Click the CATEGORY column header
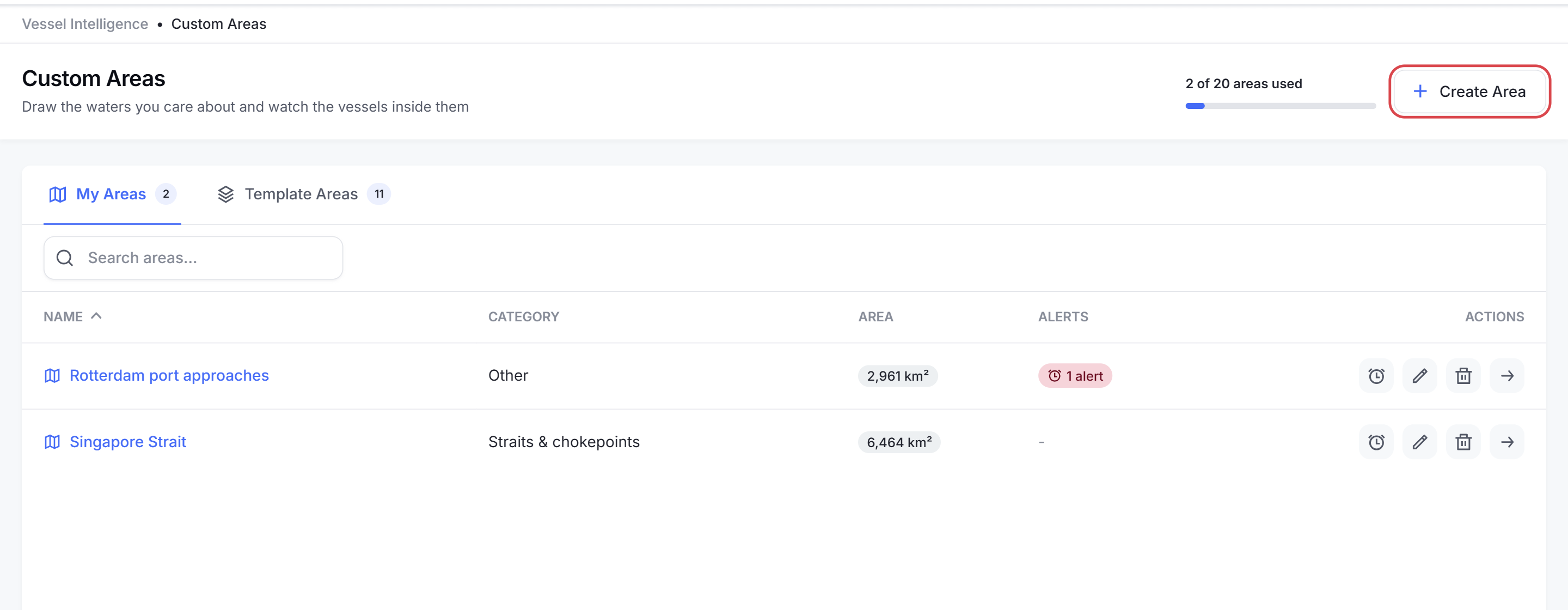 [523, 316]
